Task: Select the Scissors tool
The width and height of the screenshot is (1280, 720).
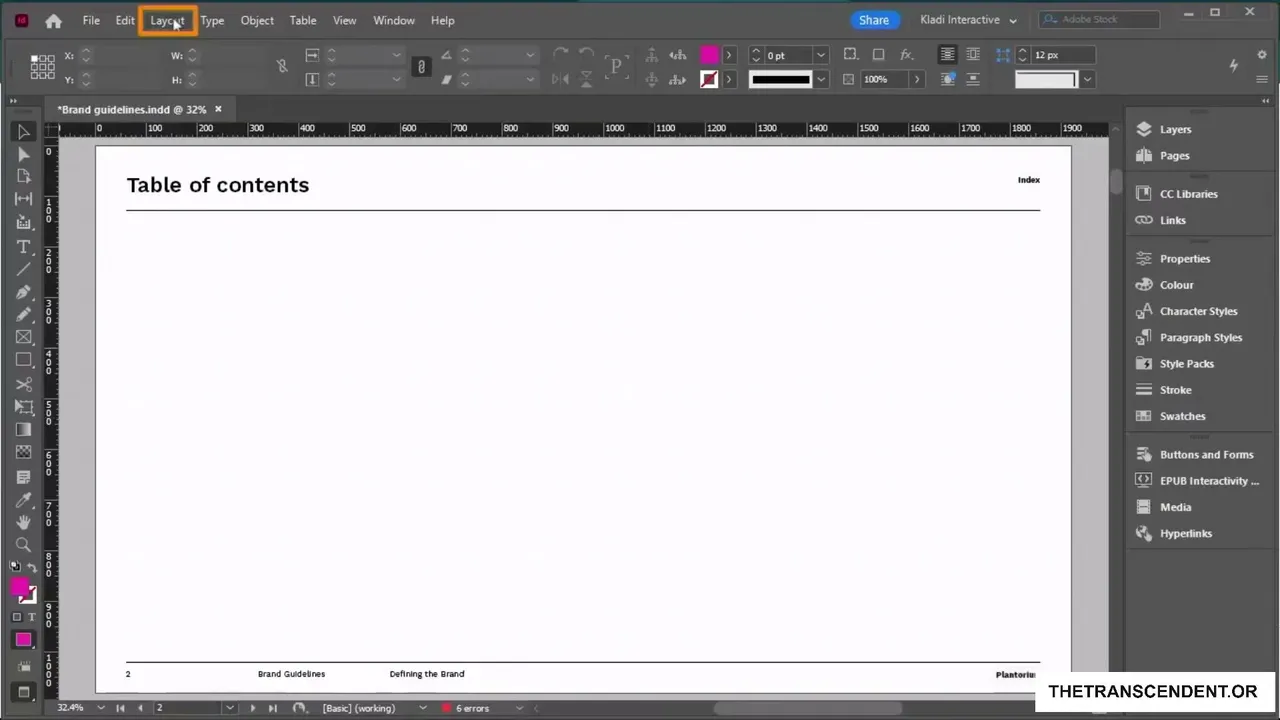Action: point(24,384)
